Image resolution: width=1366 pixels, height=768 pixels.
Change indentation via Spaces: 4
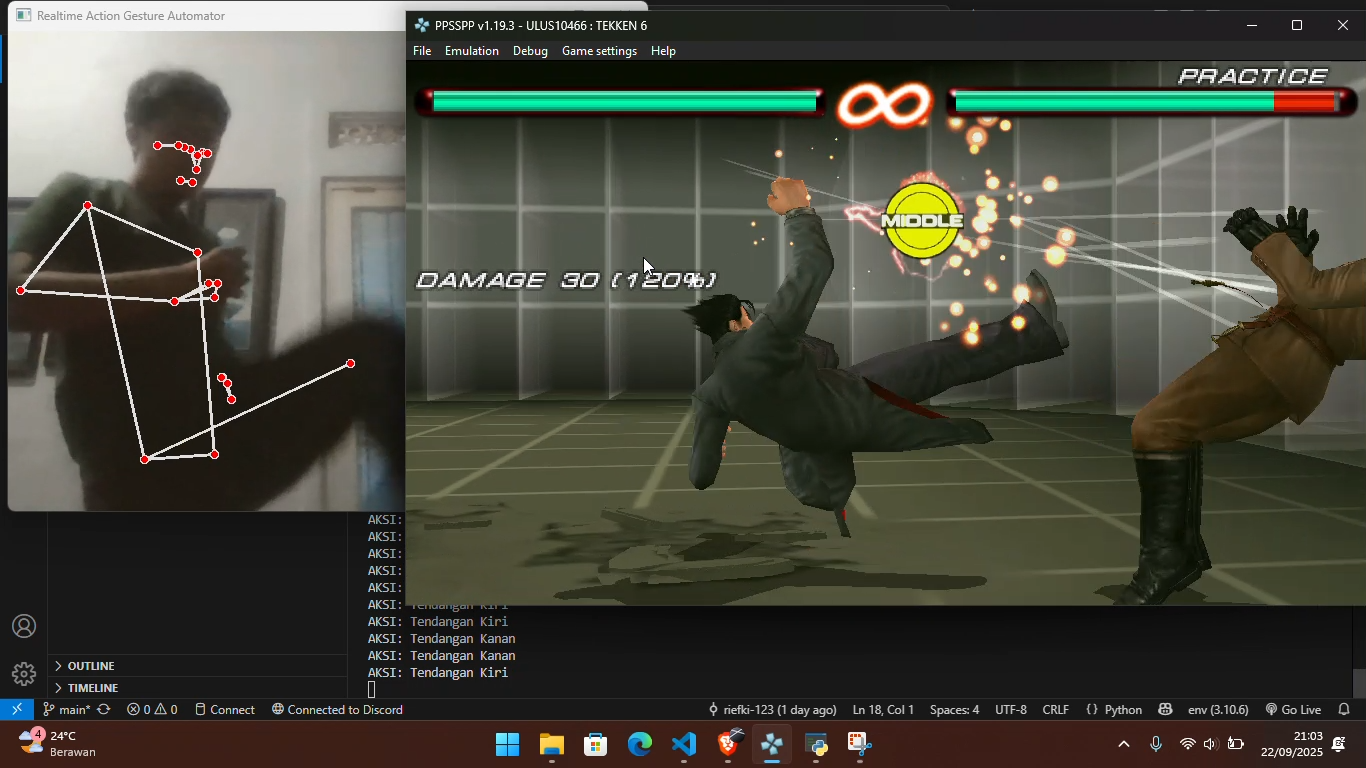tap(954, 710)
